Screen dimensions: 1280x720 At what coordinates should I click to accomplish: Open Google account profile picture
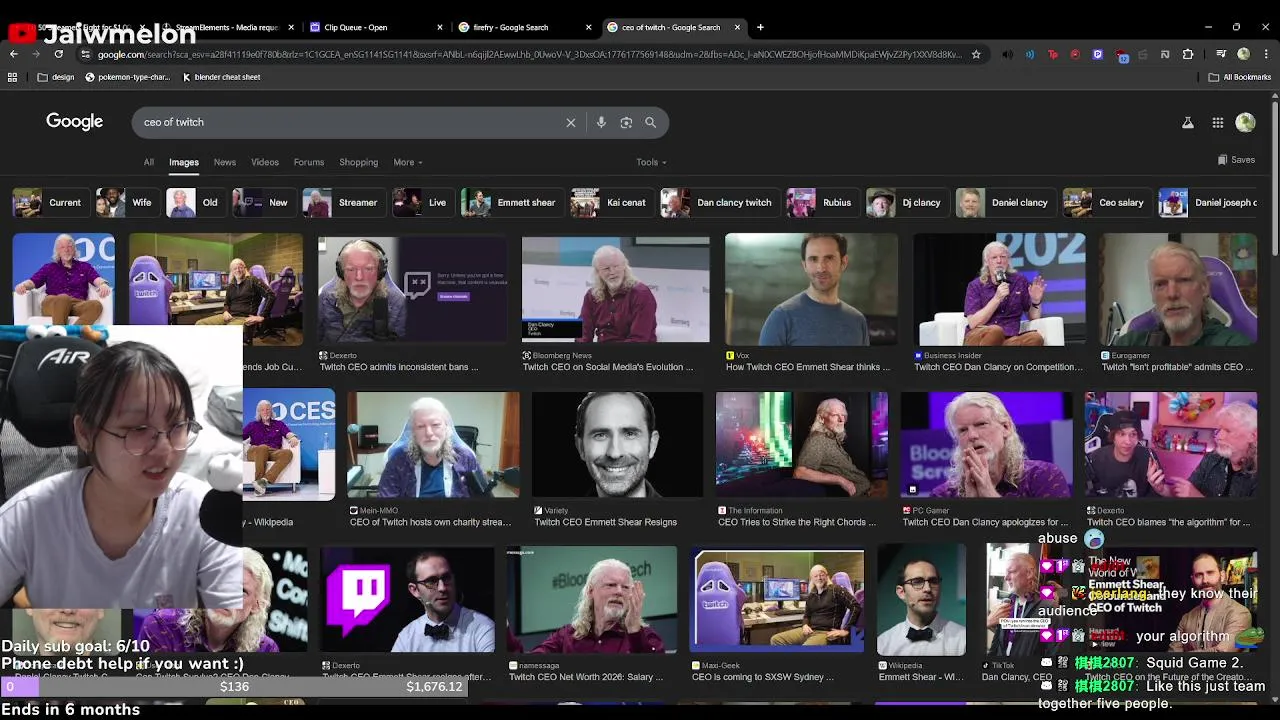(1245, 122)
